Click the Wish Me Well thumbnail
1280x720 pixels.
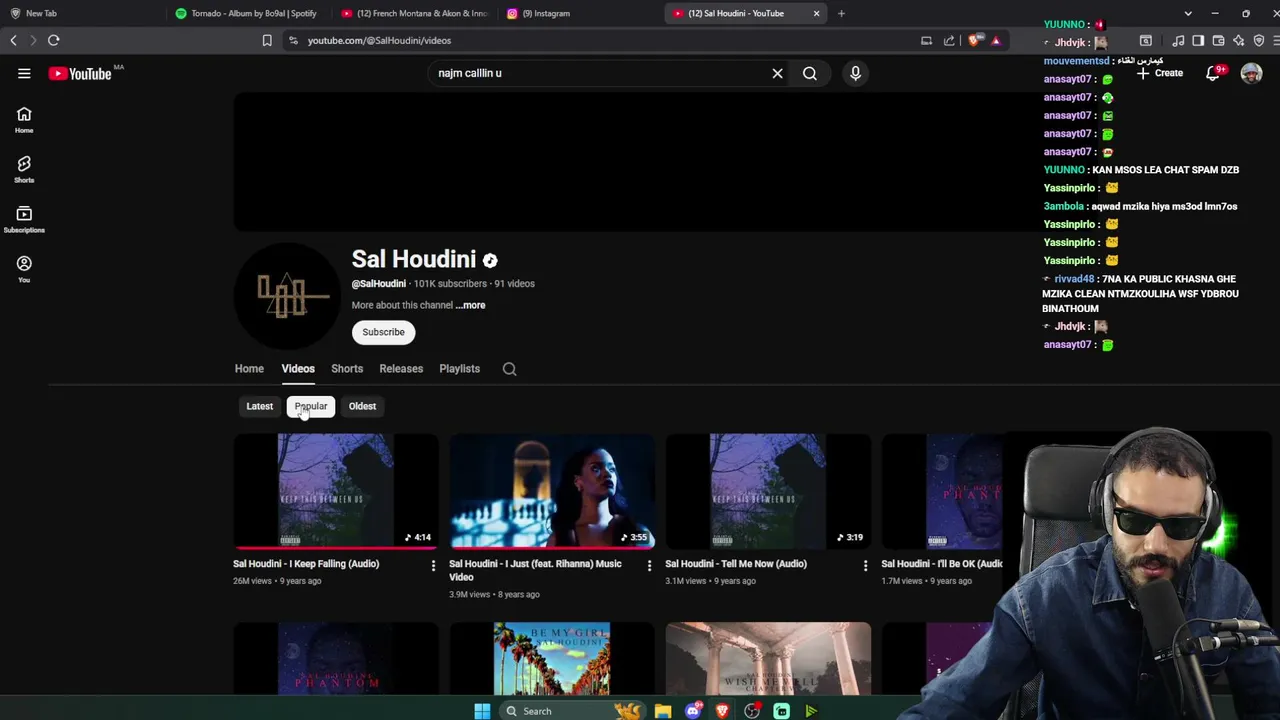point(768,658)
